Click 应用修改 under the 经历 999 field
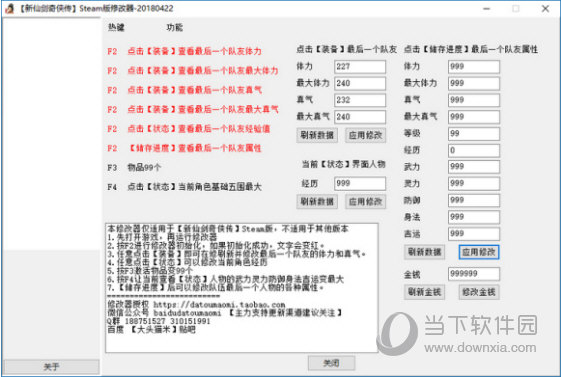 coord(366,202)
